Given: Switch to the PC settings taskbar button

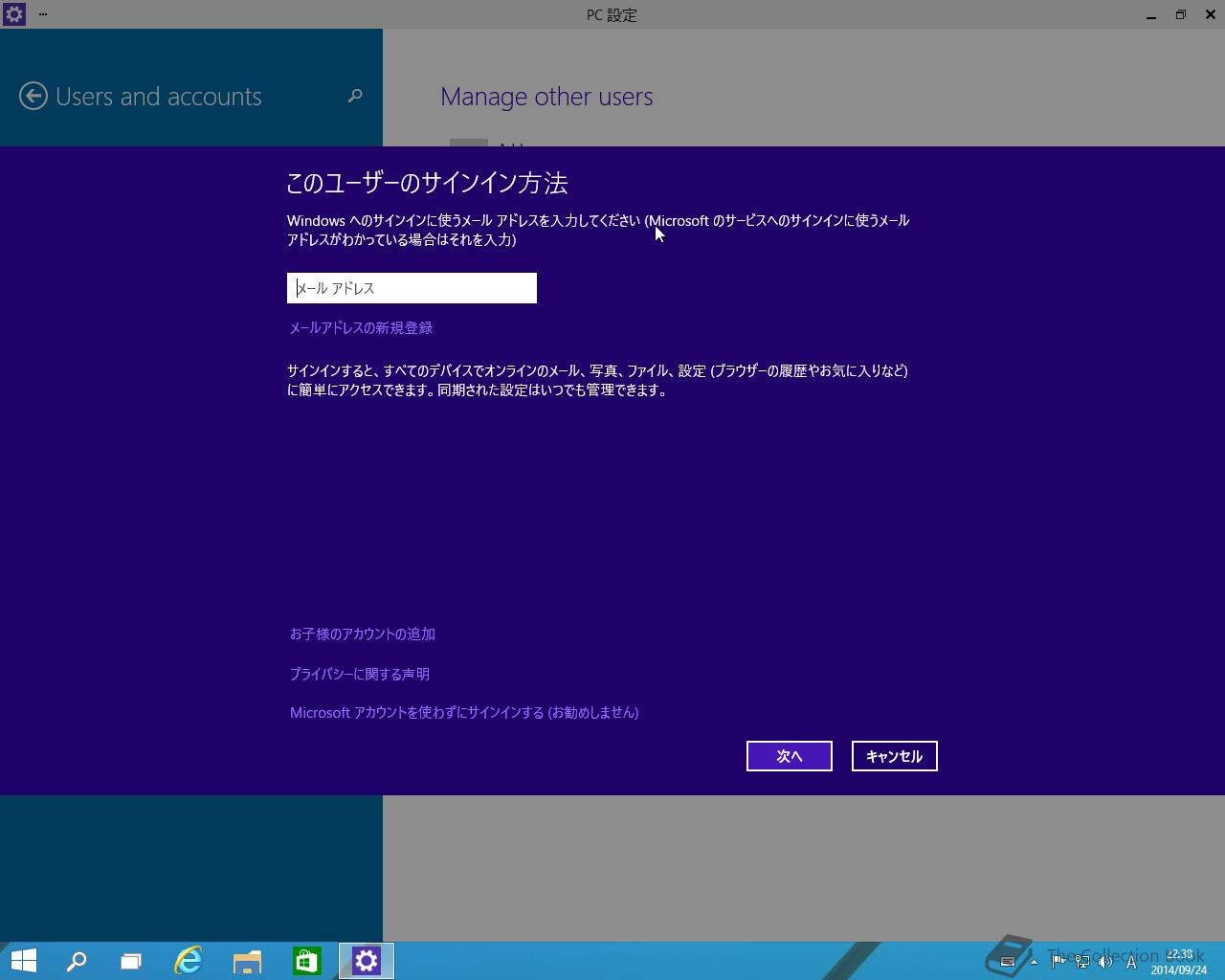Looking at the screenshot, I should (x=367, y=961).
